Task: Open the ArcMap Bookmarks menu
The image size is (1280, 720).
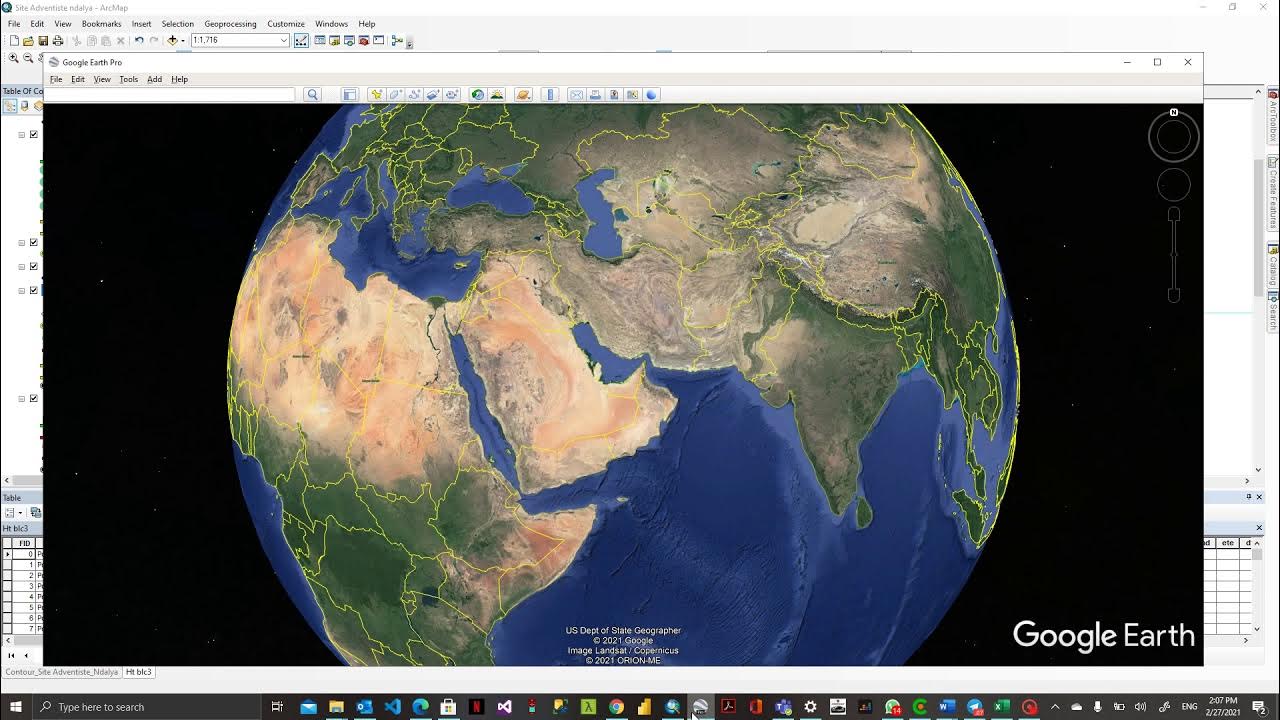Action: click(x=101, y=24)
